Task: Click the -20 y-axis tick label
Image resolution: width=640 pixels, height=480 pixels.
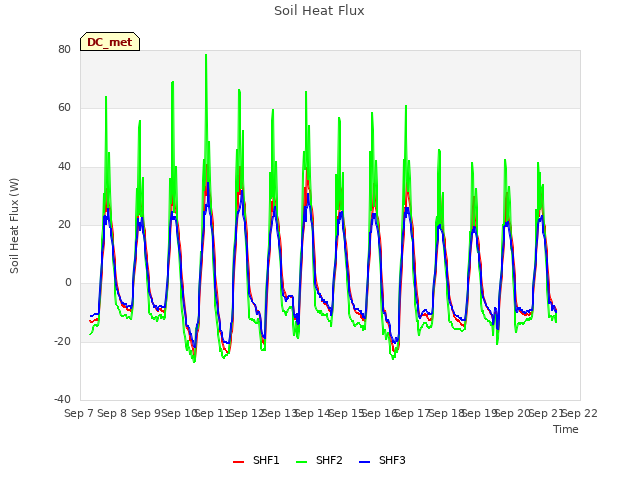Action: point(62,341)
